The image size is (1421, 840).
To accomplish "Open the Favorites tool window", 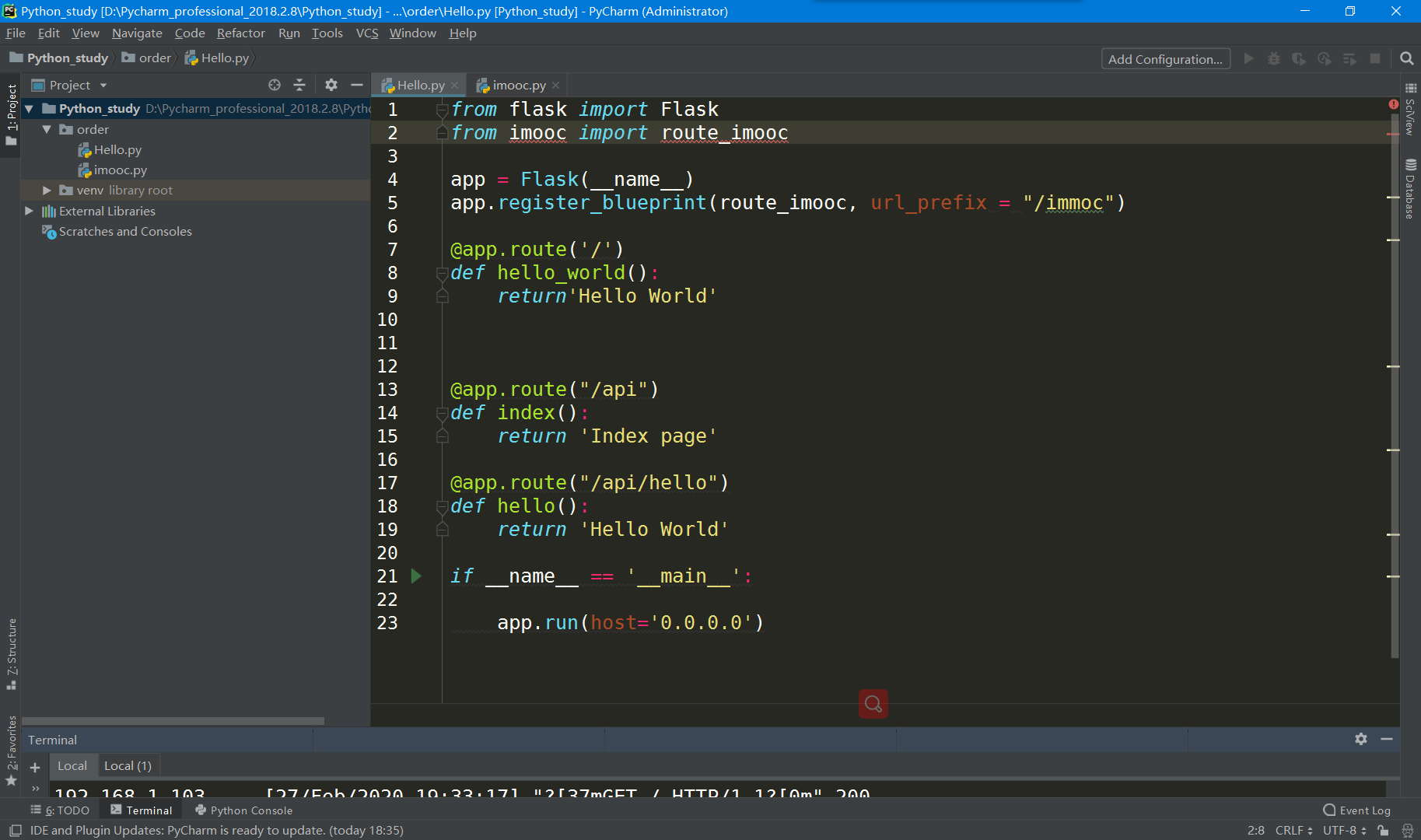I will (12, 751).
